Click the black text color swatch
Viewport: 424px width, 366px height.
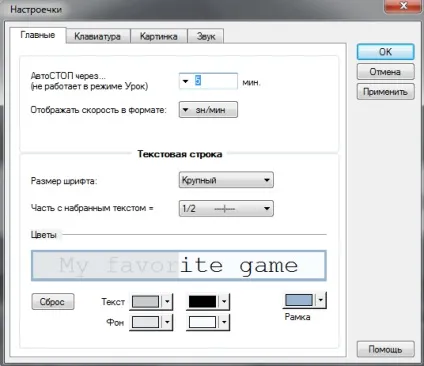click(202, 302)
